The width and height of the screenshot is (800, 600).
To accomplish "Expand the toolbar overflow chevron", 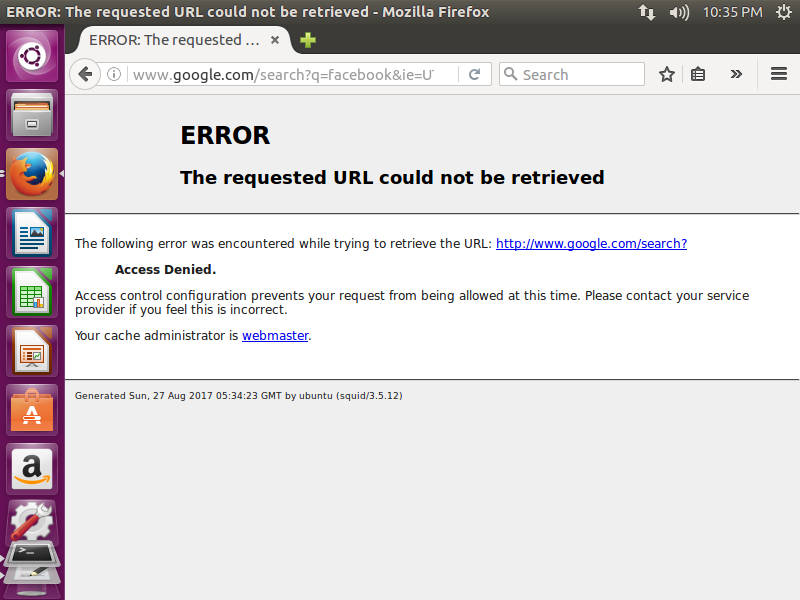I will point(736,73).
